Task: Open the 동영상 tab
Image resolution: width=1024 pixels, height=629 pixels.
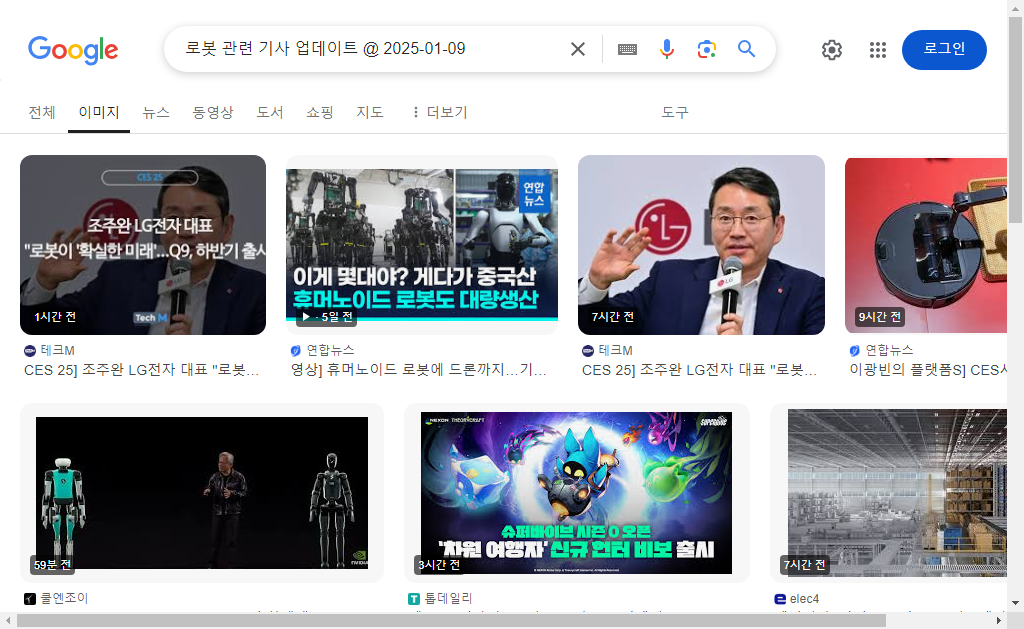Action: (213, 112)
